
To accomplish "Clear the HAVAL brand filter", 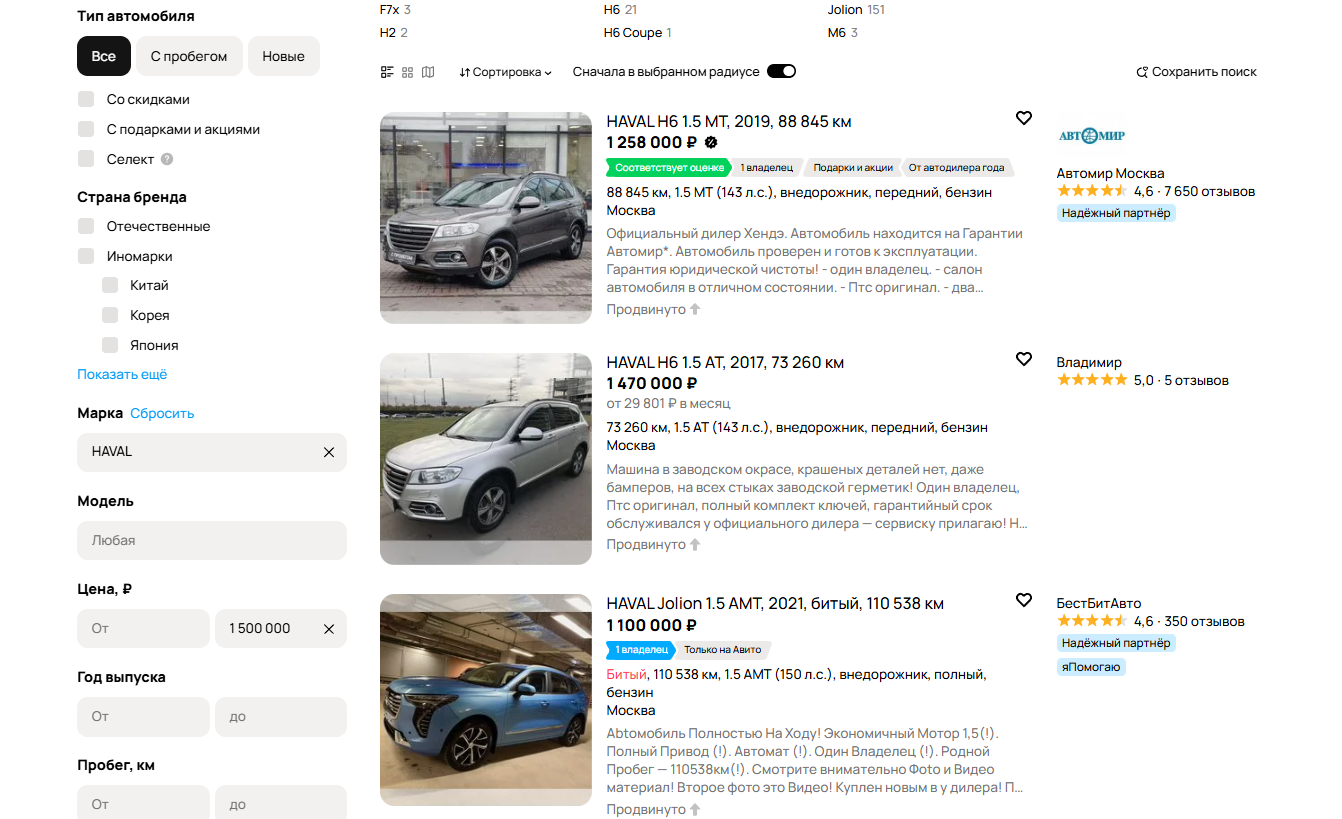I will (329, 452).
